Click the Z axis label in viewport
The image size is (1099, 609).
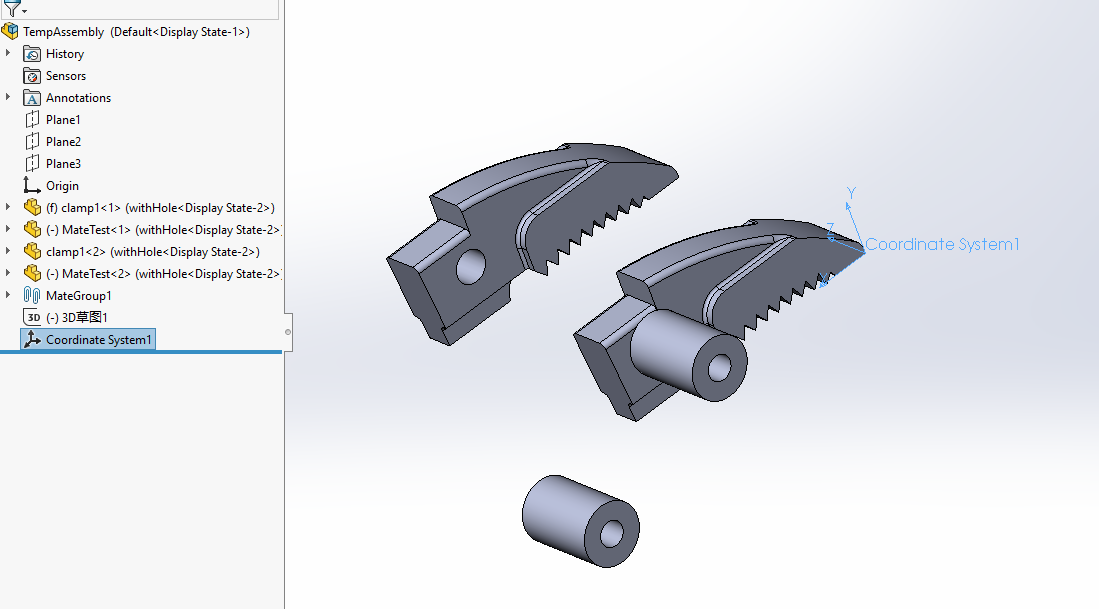point(830,230)
